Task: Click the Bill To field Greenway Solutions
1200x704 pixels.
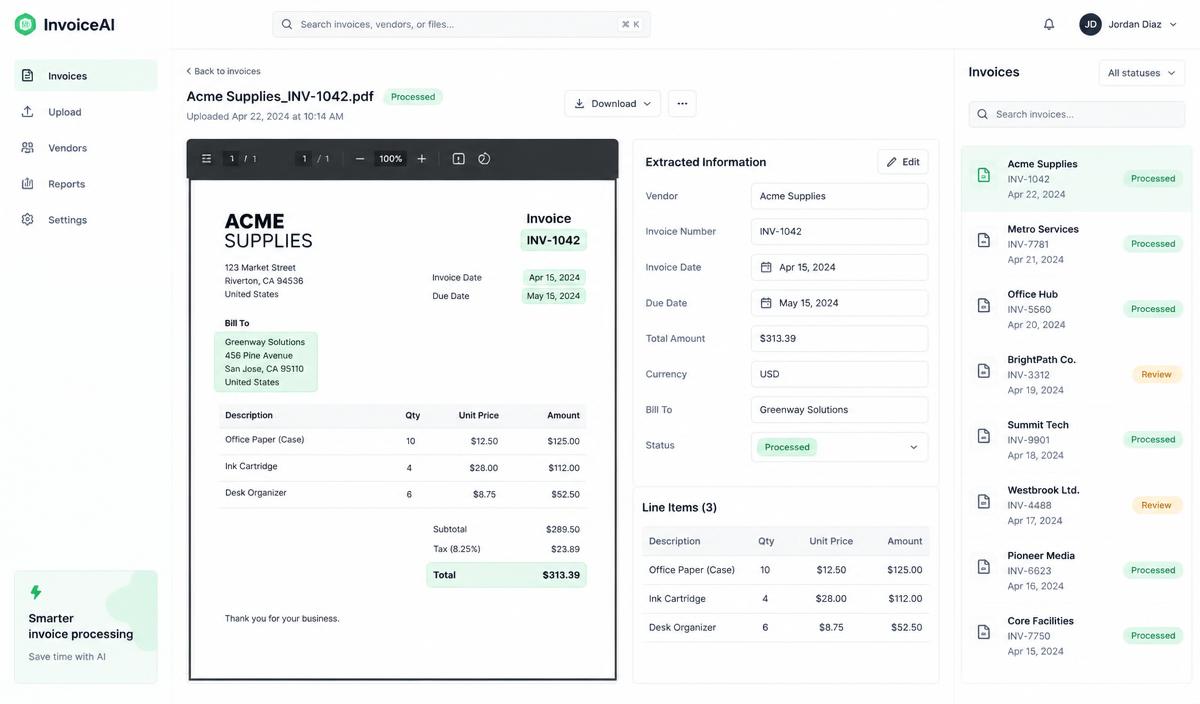Action: (x=839, y=410)
